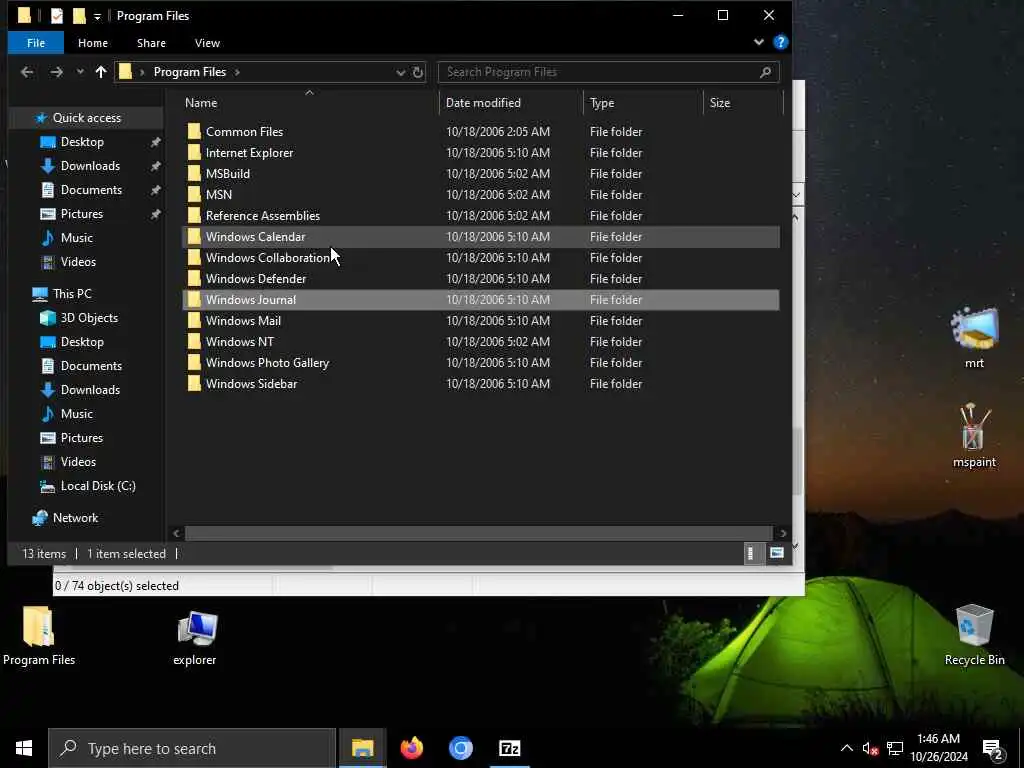Image resolution: width=1024 pixels, height=768 pixels.
Task: Select Network in navigation pane
Action: 75,518
